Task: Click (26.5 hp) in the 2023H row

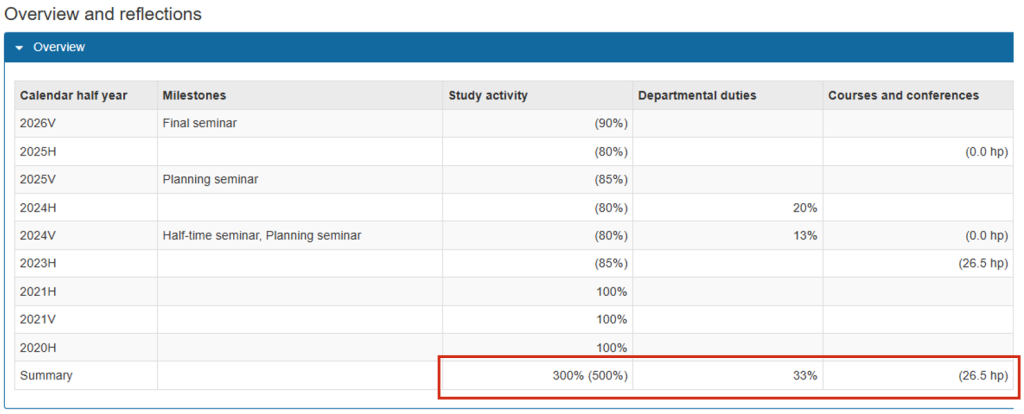Action: click(x=984, y=264)
